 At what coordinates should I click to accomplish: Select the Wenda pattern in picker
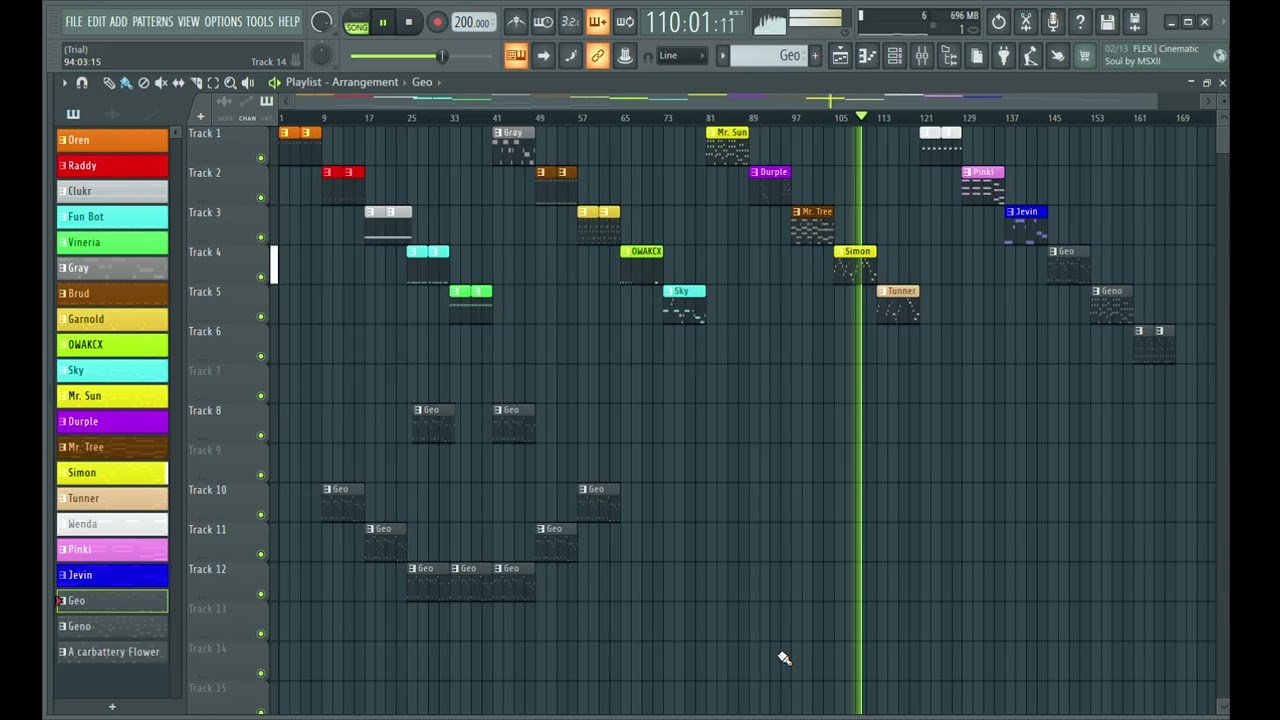click(112, 524)
